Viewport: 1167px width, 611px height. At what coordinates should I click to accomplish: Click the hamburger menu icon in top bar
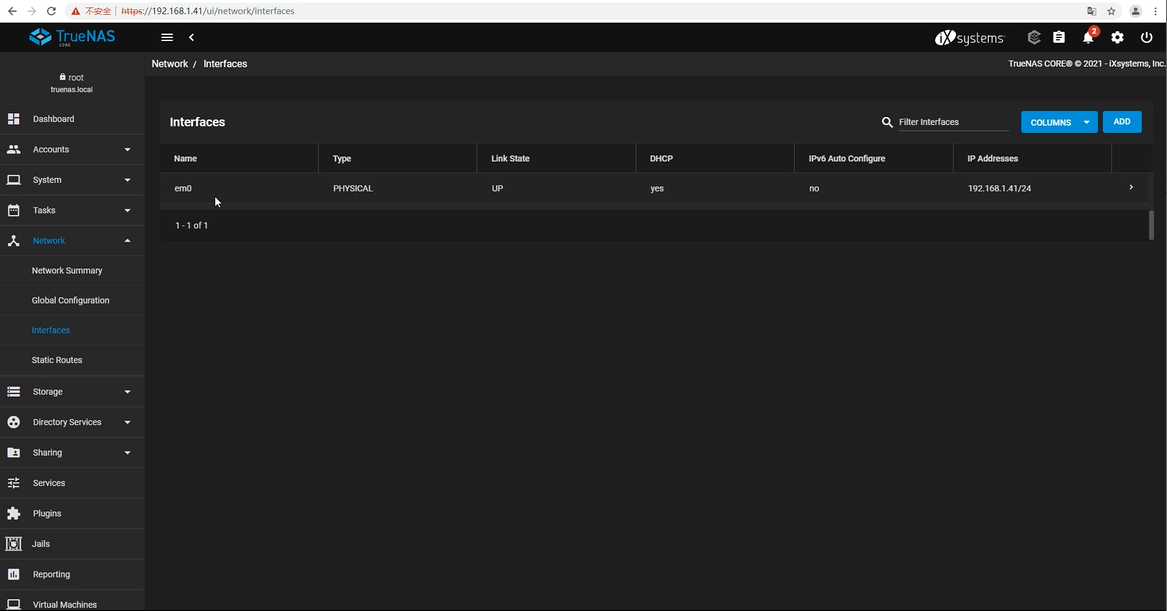coord(167,37)
